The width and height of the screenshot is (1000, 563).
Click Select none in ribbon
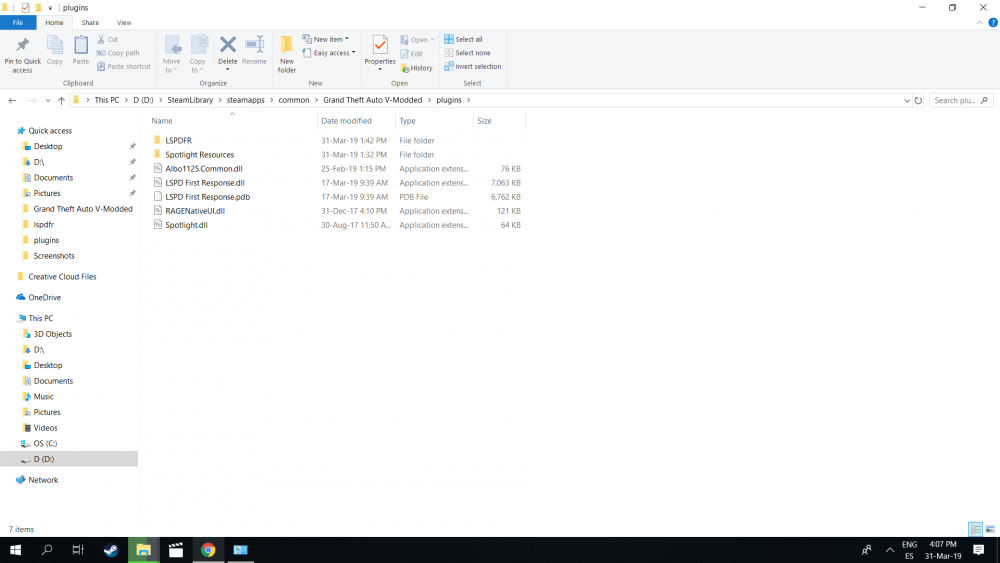click(x=467, y=53)
